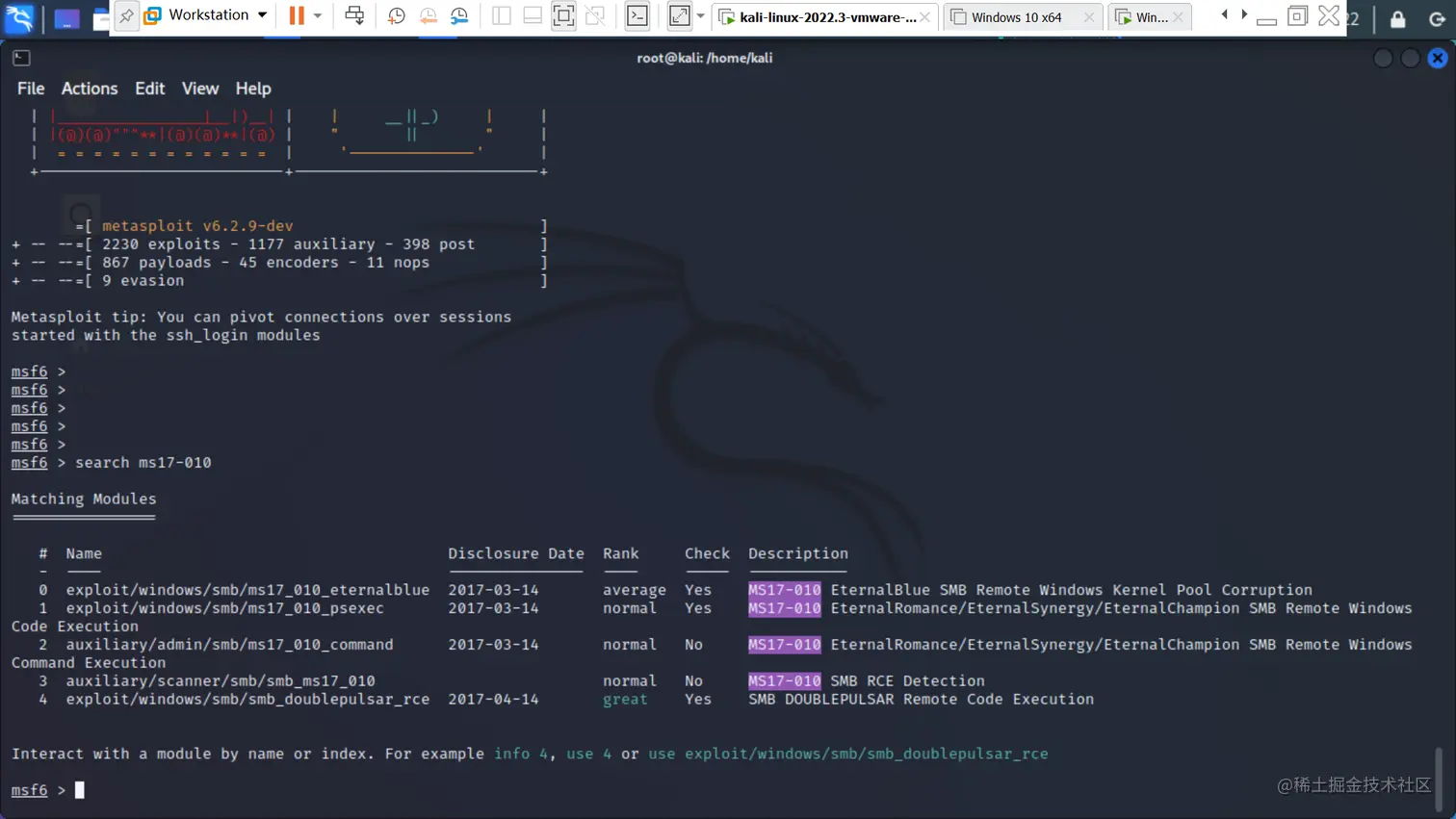Click the 'search ms17-010' command text
The width and height of the screenshot is (1456, 819).
coord(143,463)
